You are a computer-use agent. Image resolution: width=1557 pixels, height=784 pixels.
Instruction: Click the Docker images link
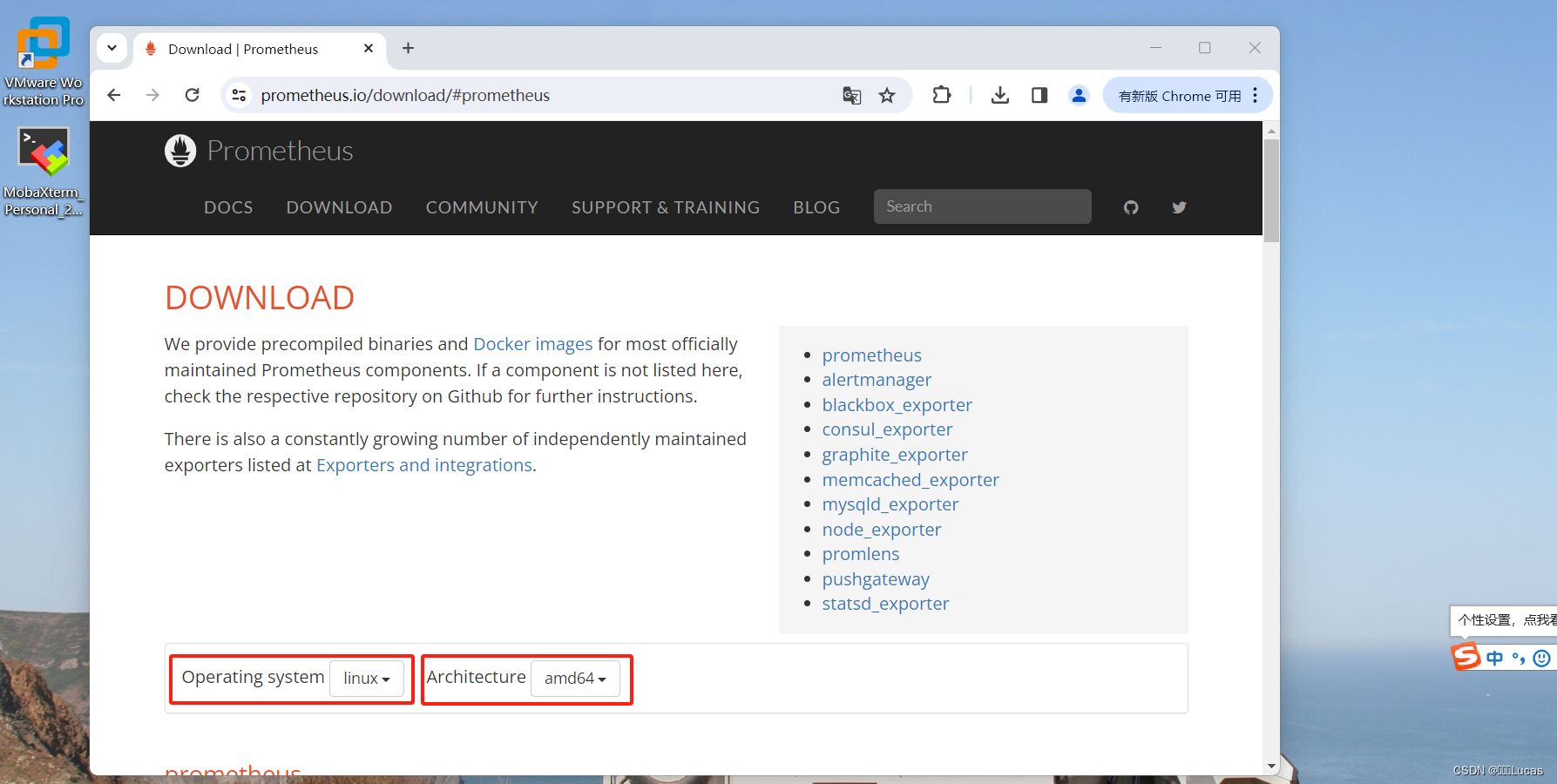(x=532, y=344)
